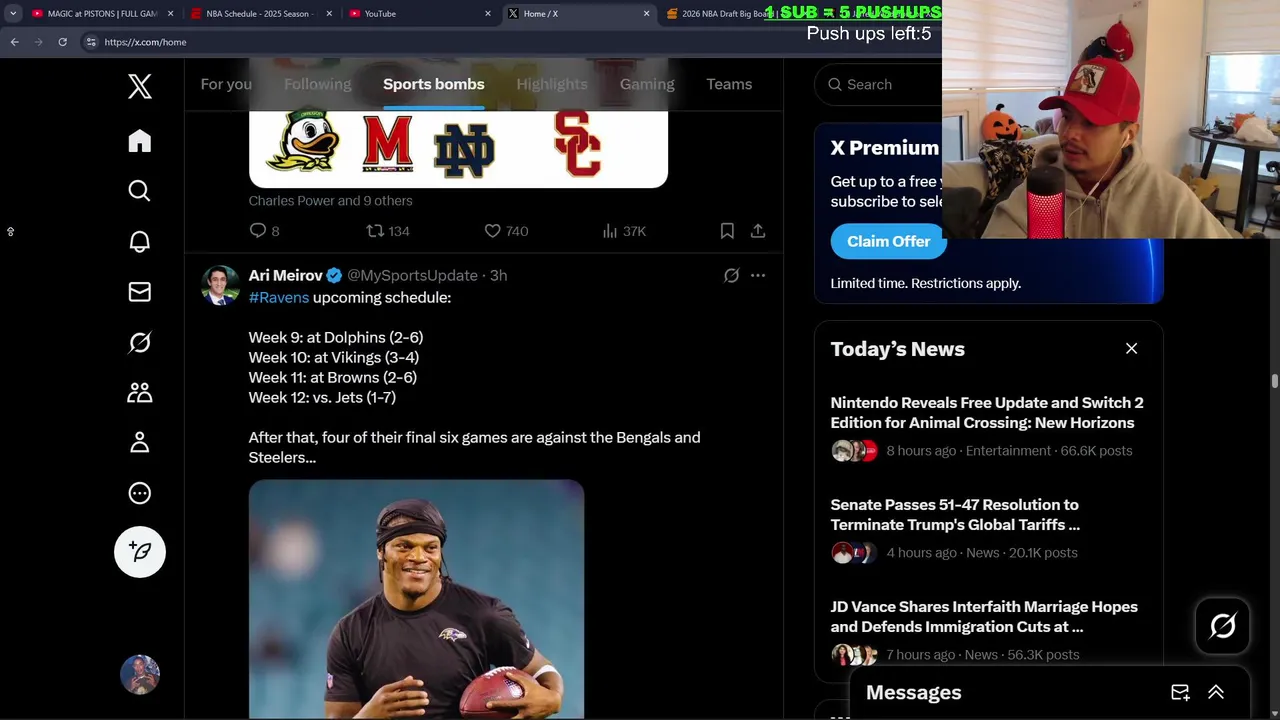Open the college logos image card
Screen dimensions: 1280x720
click(x=458, y=148)
